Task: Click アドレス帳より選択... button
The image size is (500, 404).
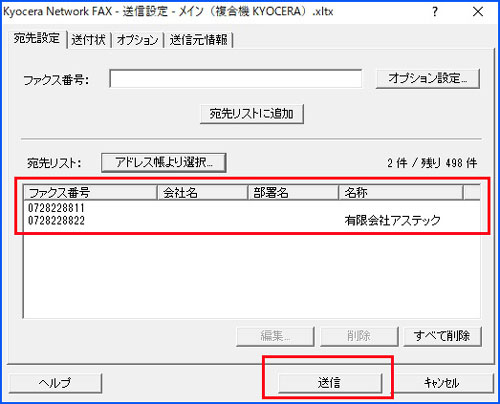Action: click(164, 163)
